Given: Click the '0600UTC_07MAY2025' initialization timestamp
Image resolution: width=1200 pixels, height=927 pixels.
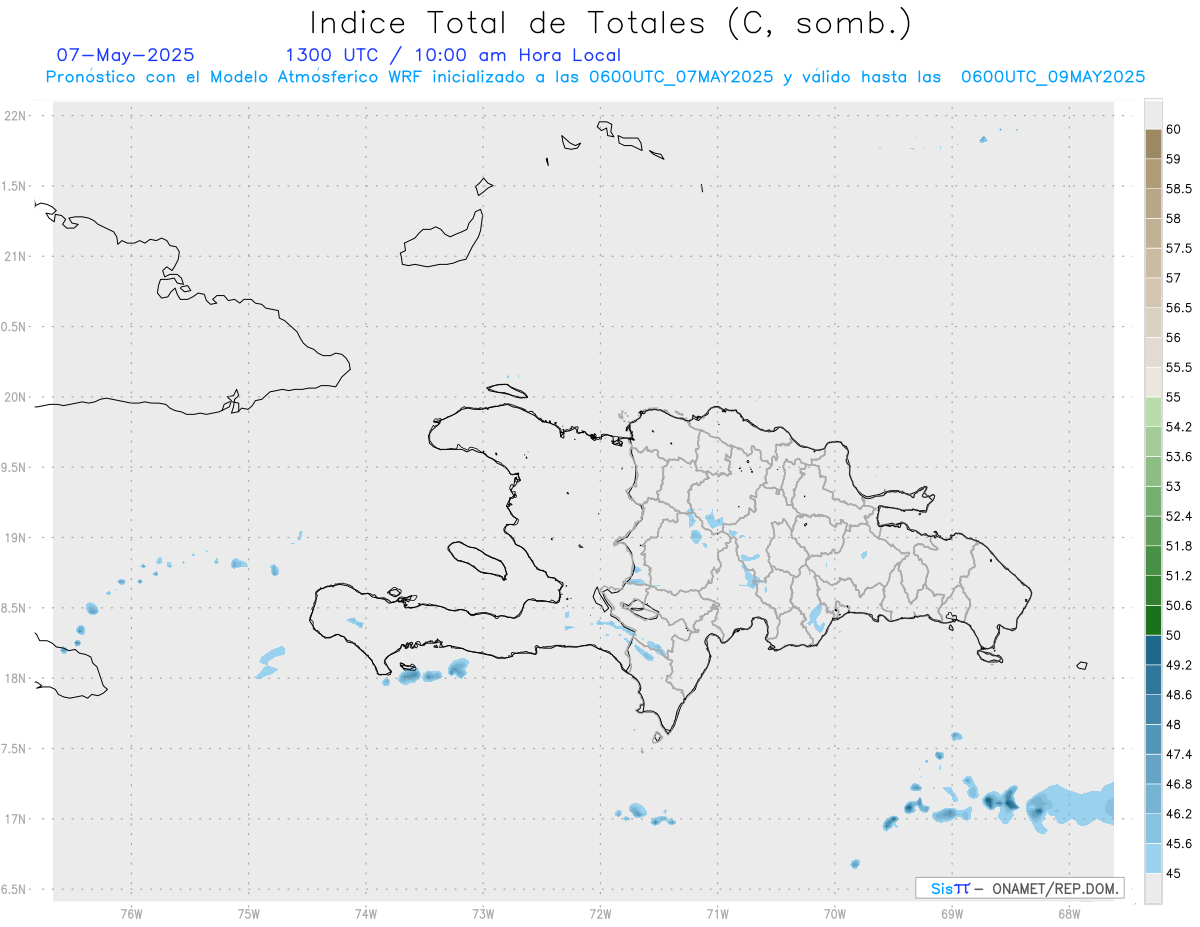Looking at the screenshot, I should click(682, 77).
